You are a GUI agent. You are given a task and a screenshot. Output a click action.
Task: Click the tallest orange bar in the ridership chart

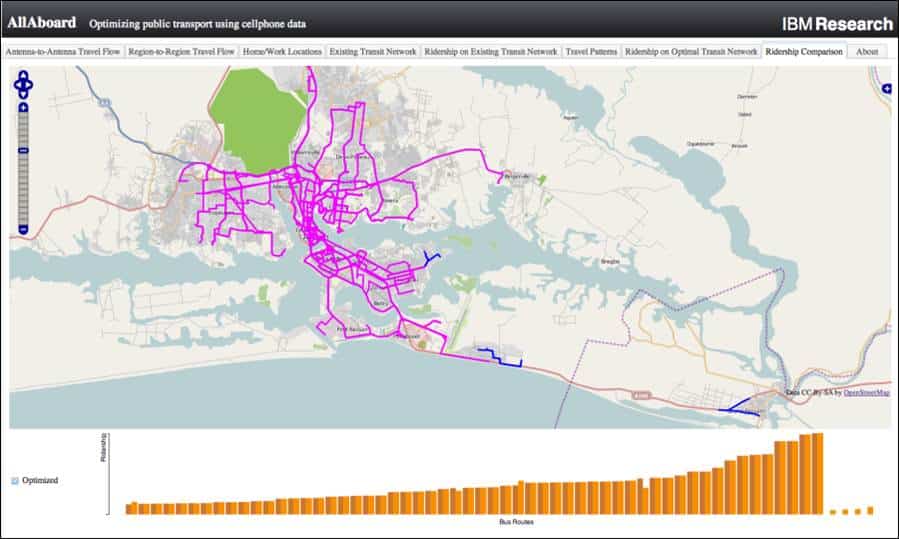coord(818,474)
